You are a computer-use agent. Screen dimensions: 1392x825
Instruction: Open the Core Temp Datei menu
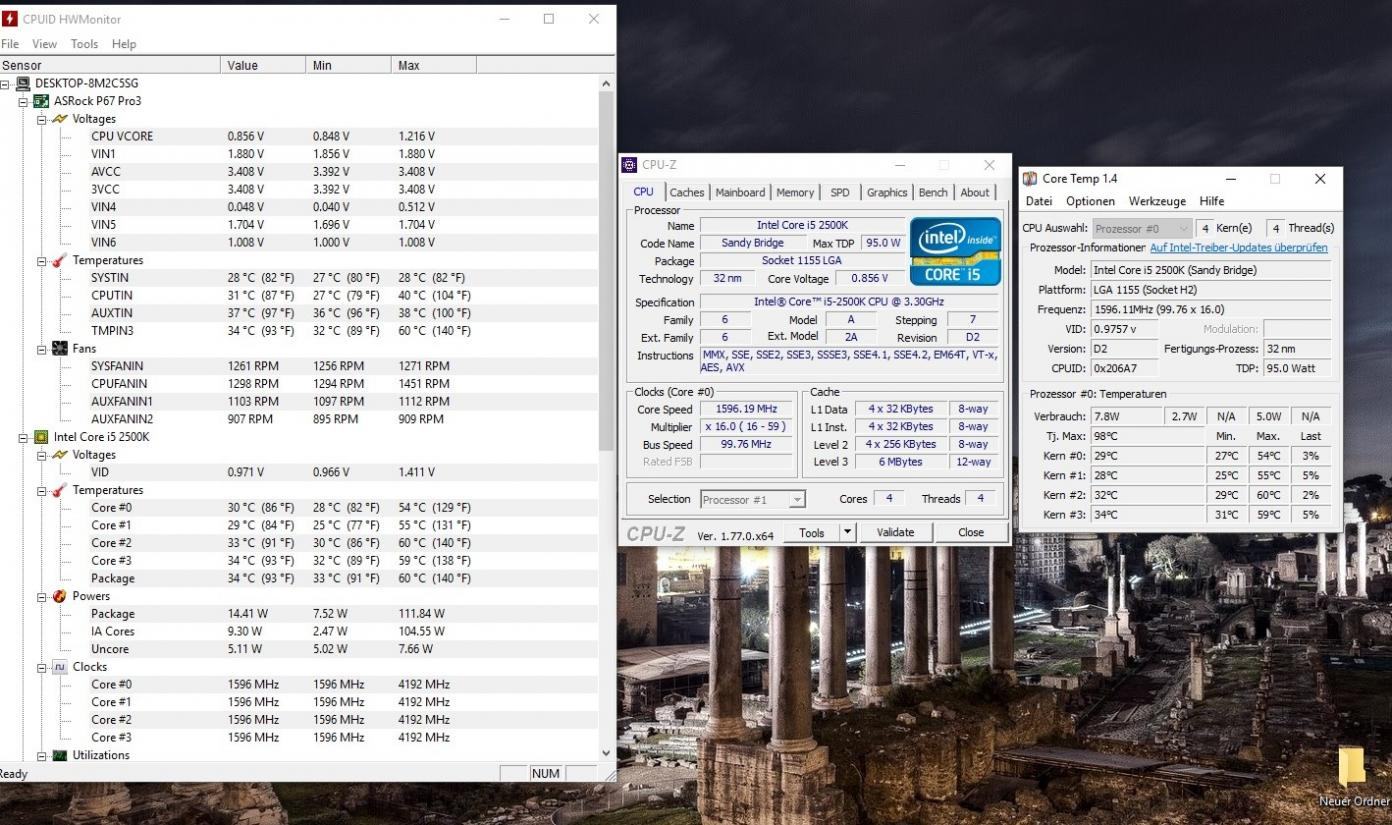1039,201
